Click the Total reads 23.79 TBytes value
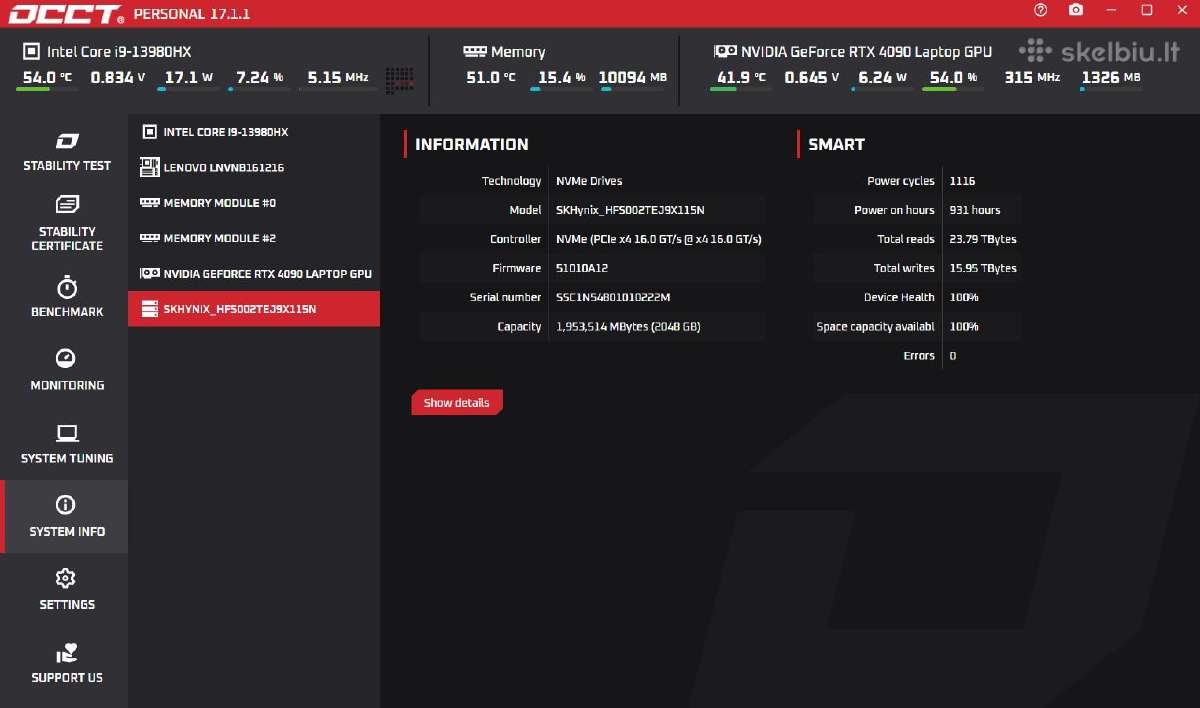Screen dimensions: 1200x708 (983, 239)
